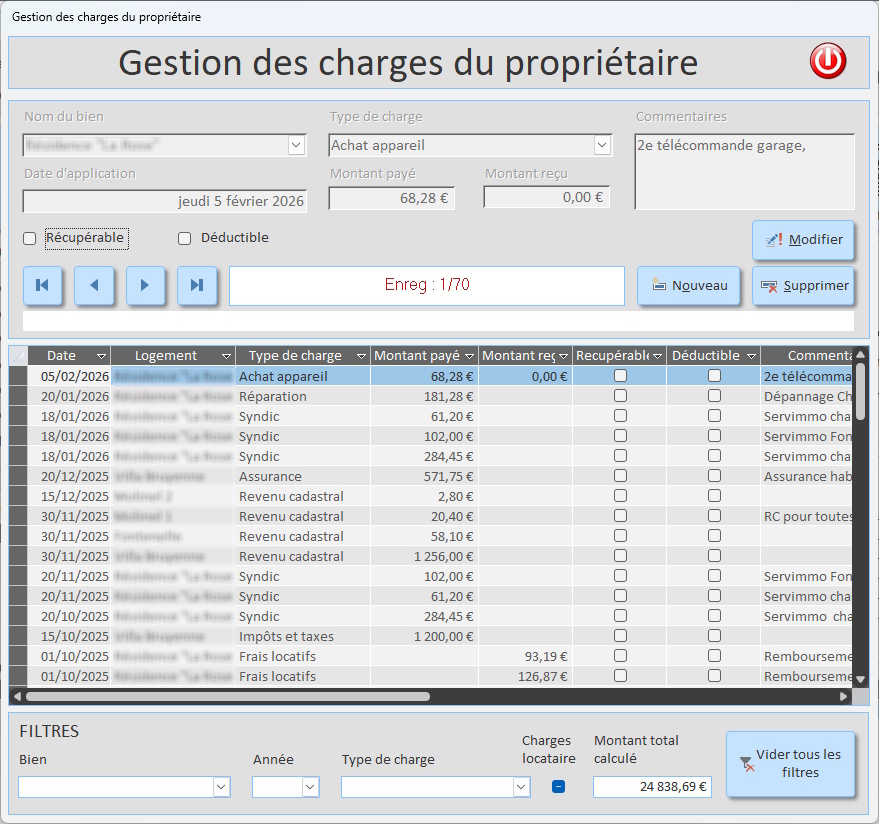Viewport: 879px width, 824px height.
Task: Toggle the Déductible checkbox in form
Action: click(184, 239)
